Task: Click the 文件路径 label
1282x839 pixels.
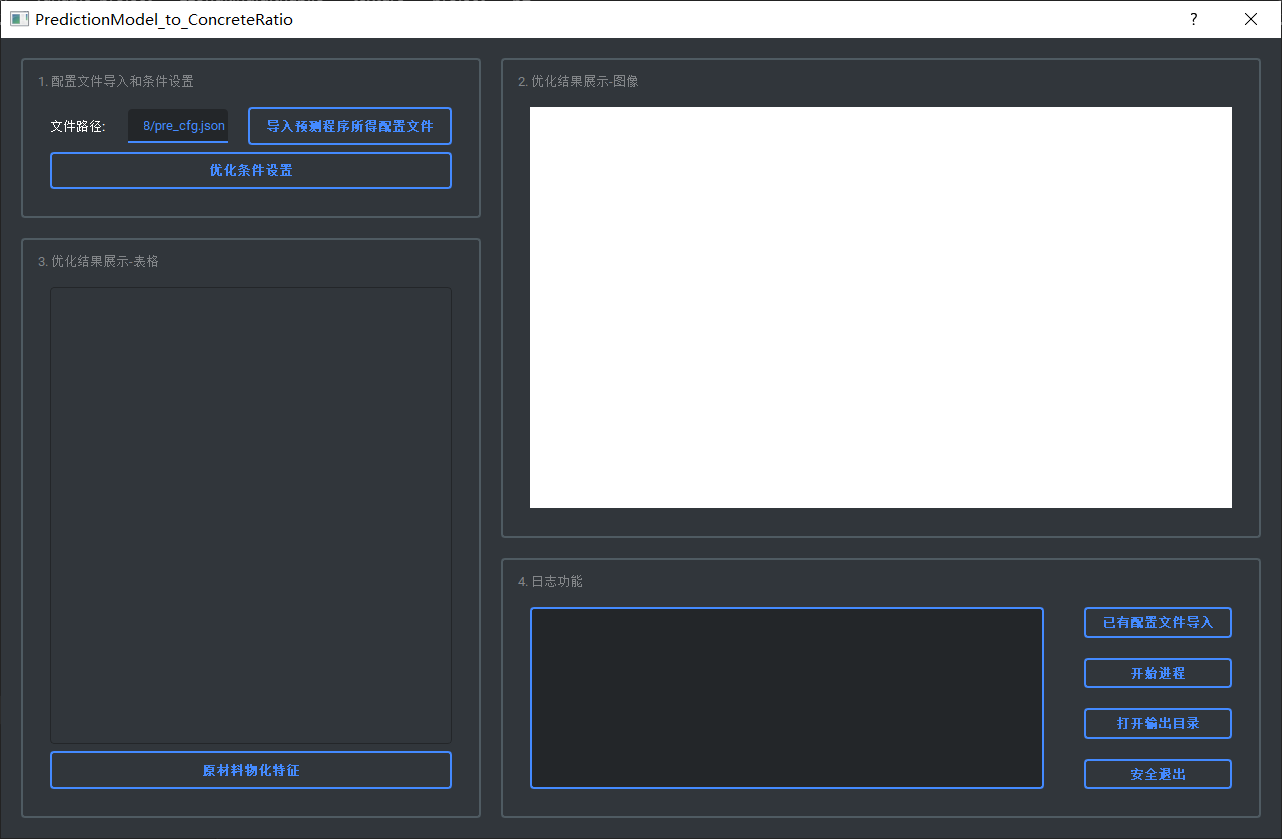Action: coord(78,126)
